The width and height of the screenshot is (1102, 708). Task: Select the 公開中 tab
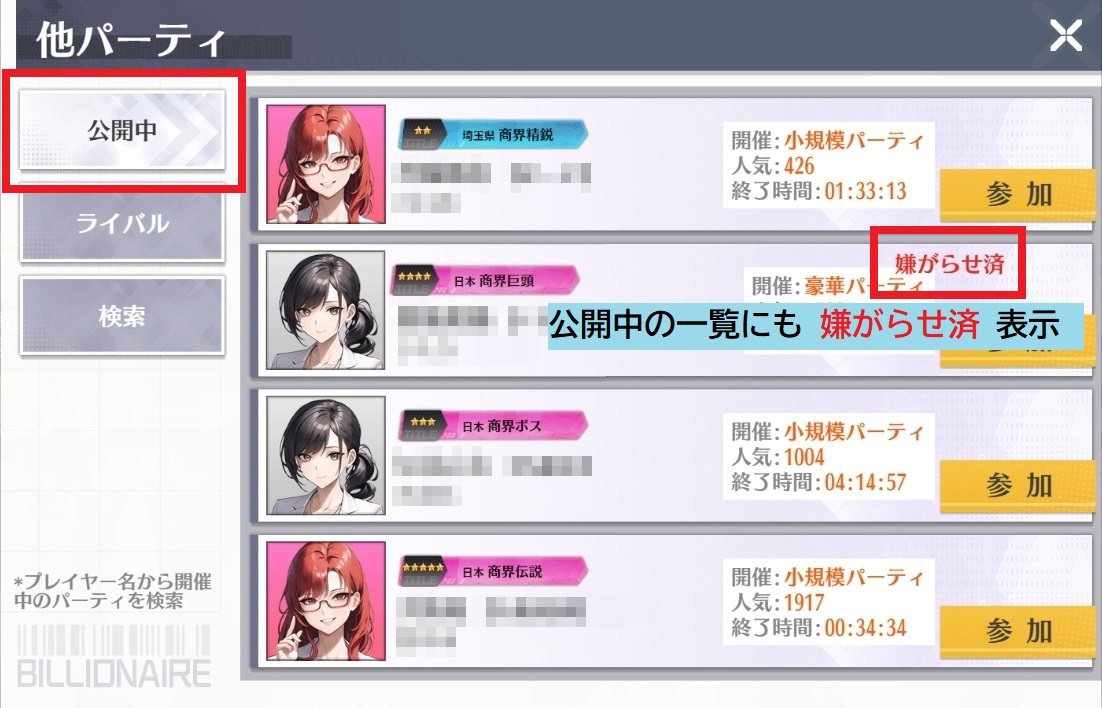[122, 130]
